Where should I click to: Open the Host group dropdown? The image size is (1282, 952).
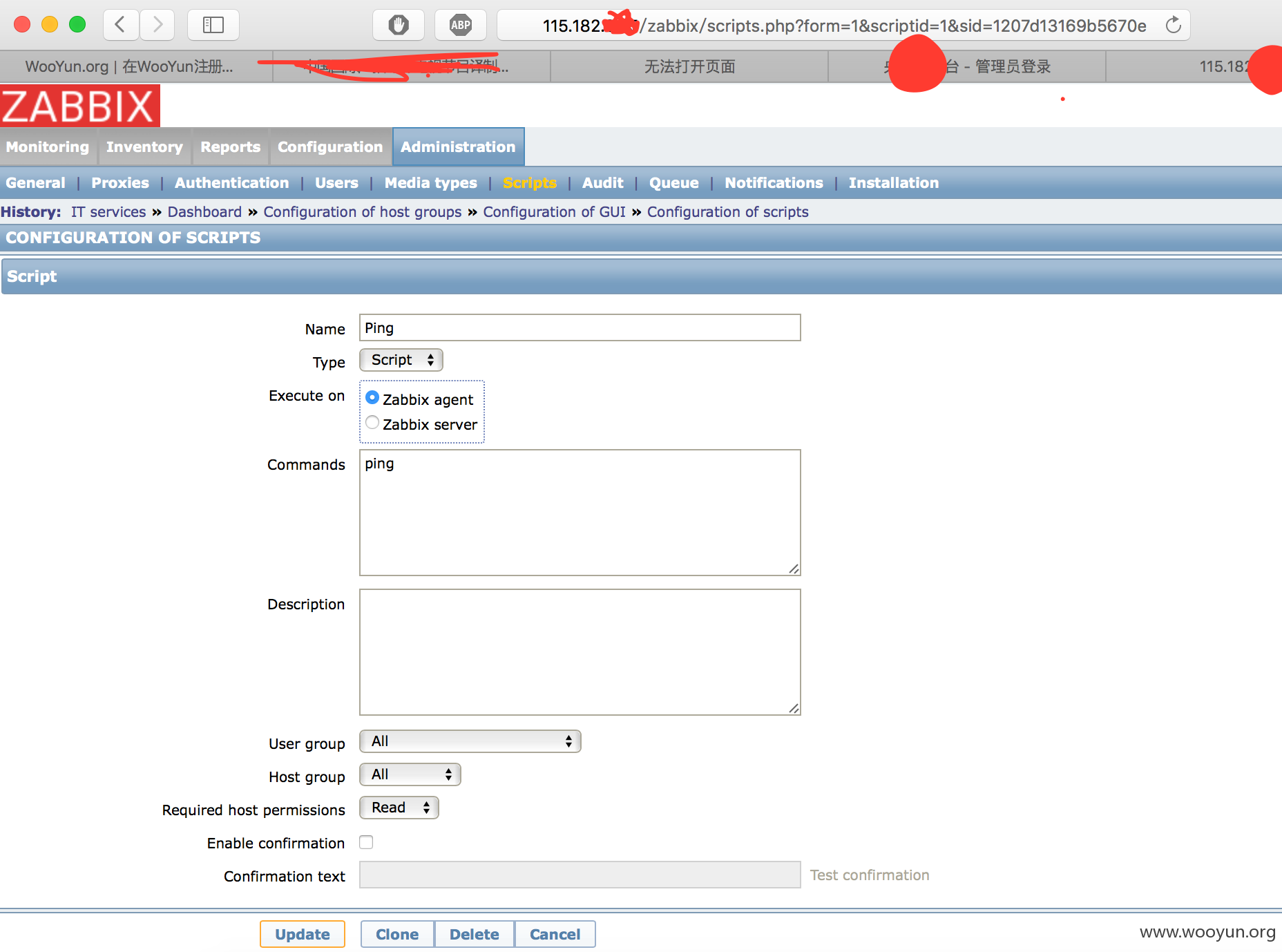click(410, 774)
